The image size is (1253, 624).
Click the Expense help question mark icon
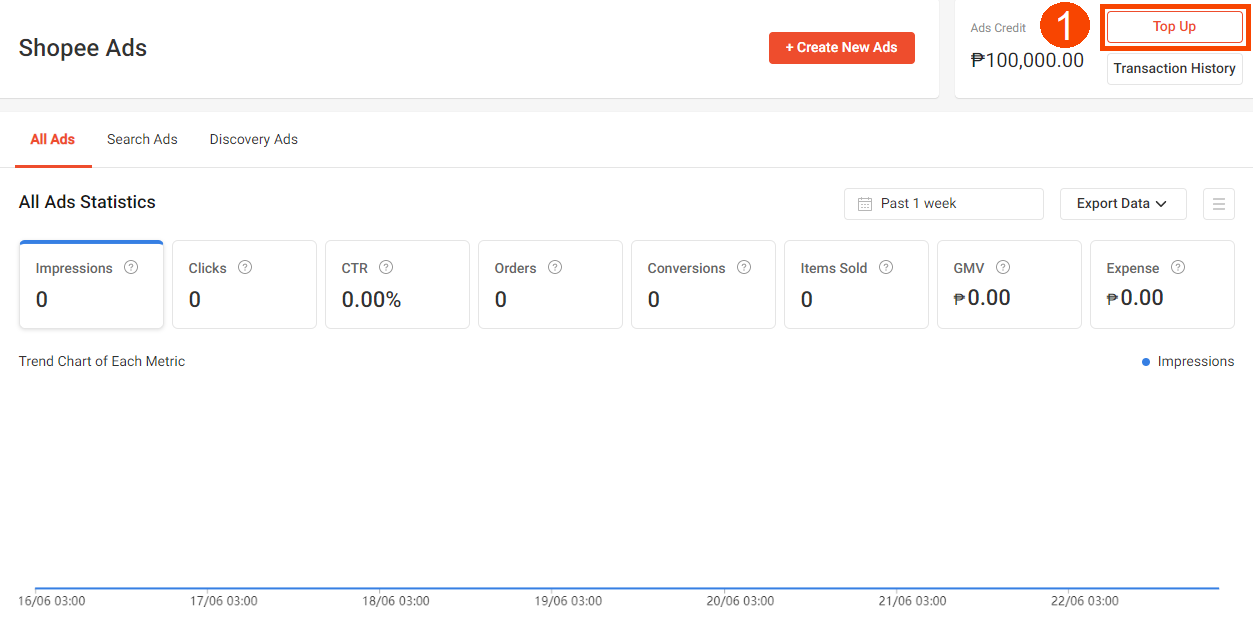1178,267
